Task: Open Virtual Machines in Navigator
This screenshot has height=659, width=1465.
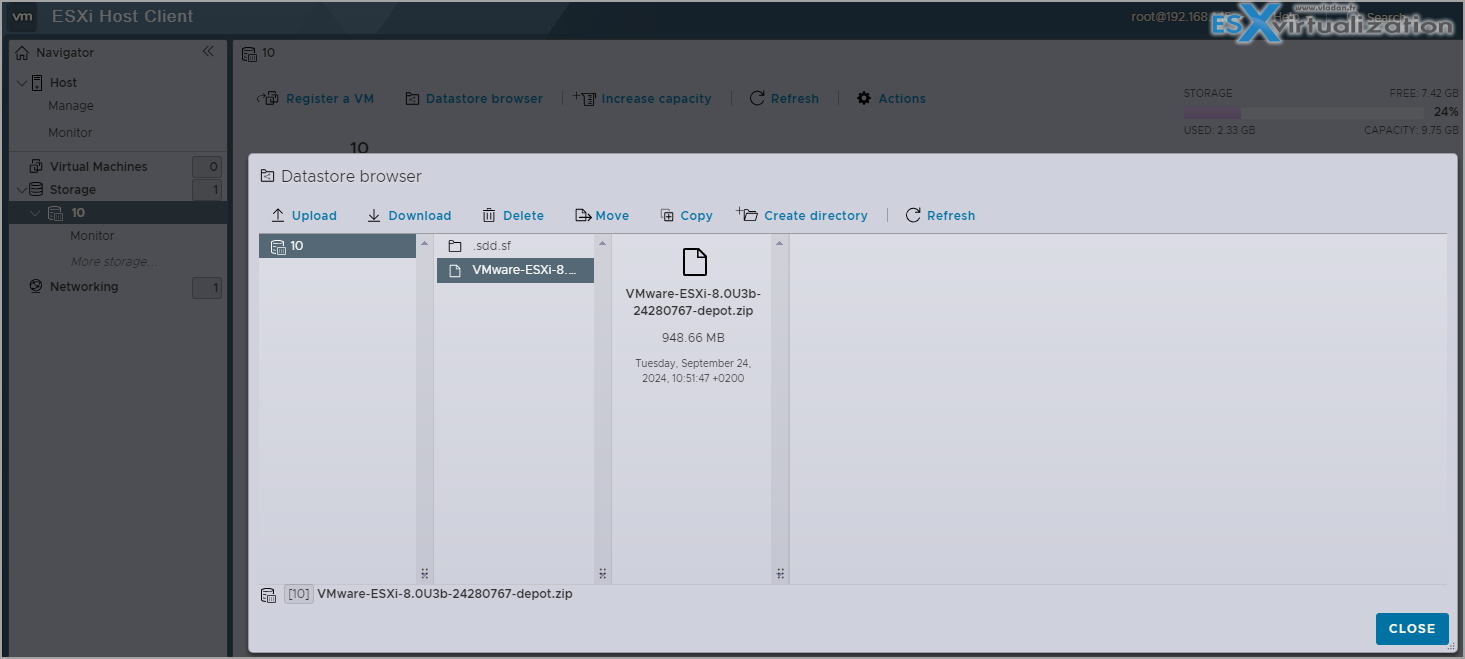Action: (98, 167)
